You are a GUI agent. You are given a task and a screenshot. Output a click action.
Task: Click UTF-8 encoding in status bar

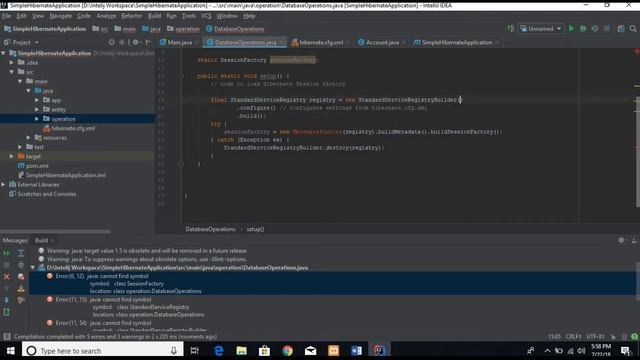tap(595, 336)
